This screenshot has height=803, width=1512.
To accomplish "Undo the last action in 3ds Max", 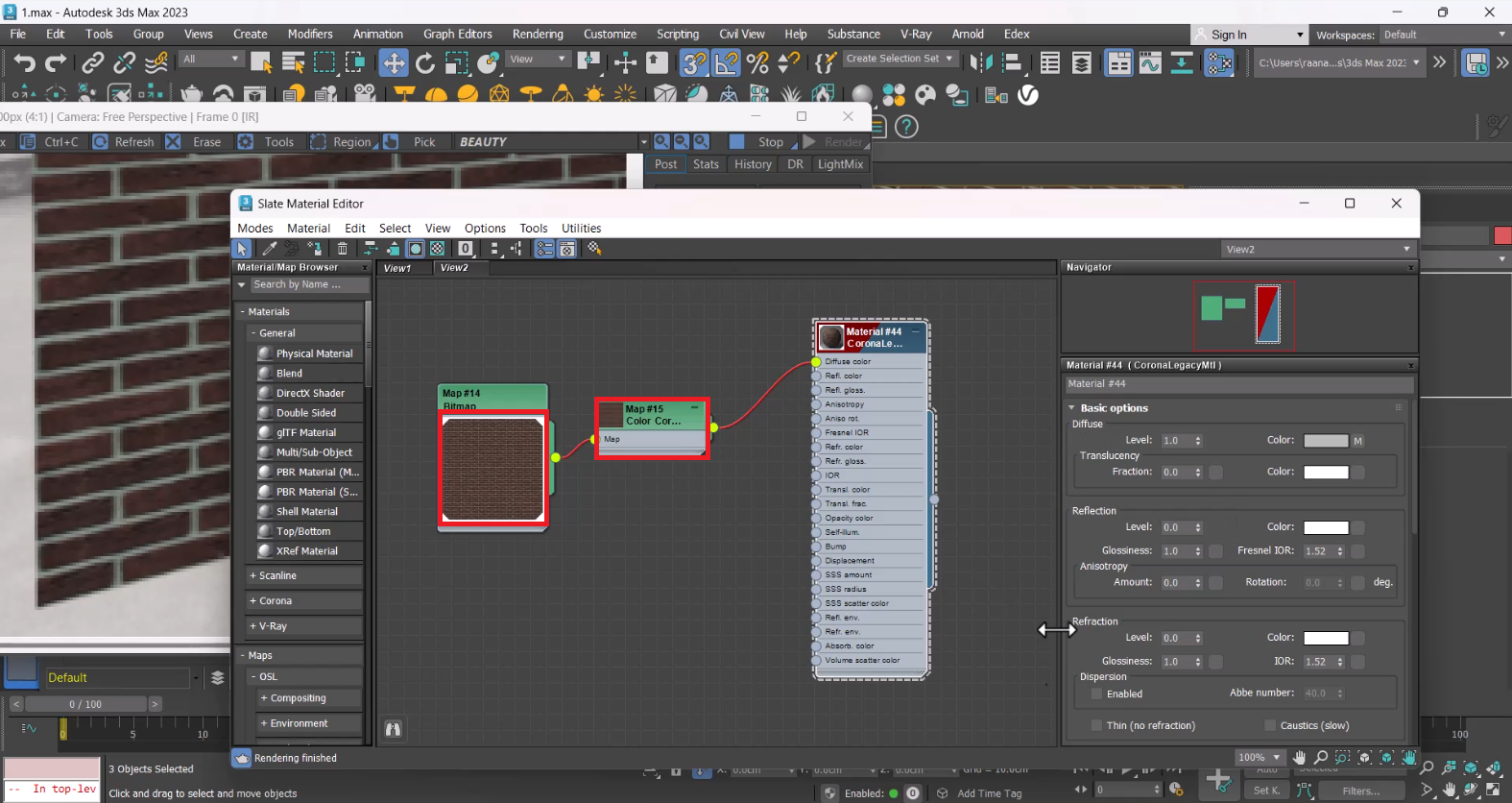I will tap(24, 63).
